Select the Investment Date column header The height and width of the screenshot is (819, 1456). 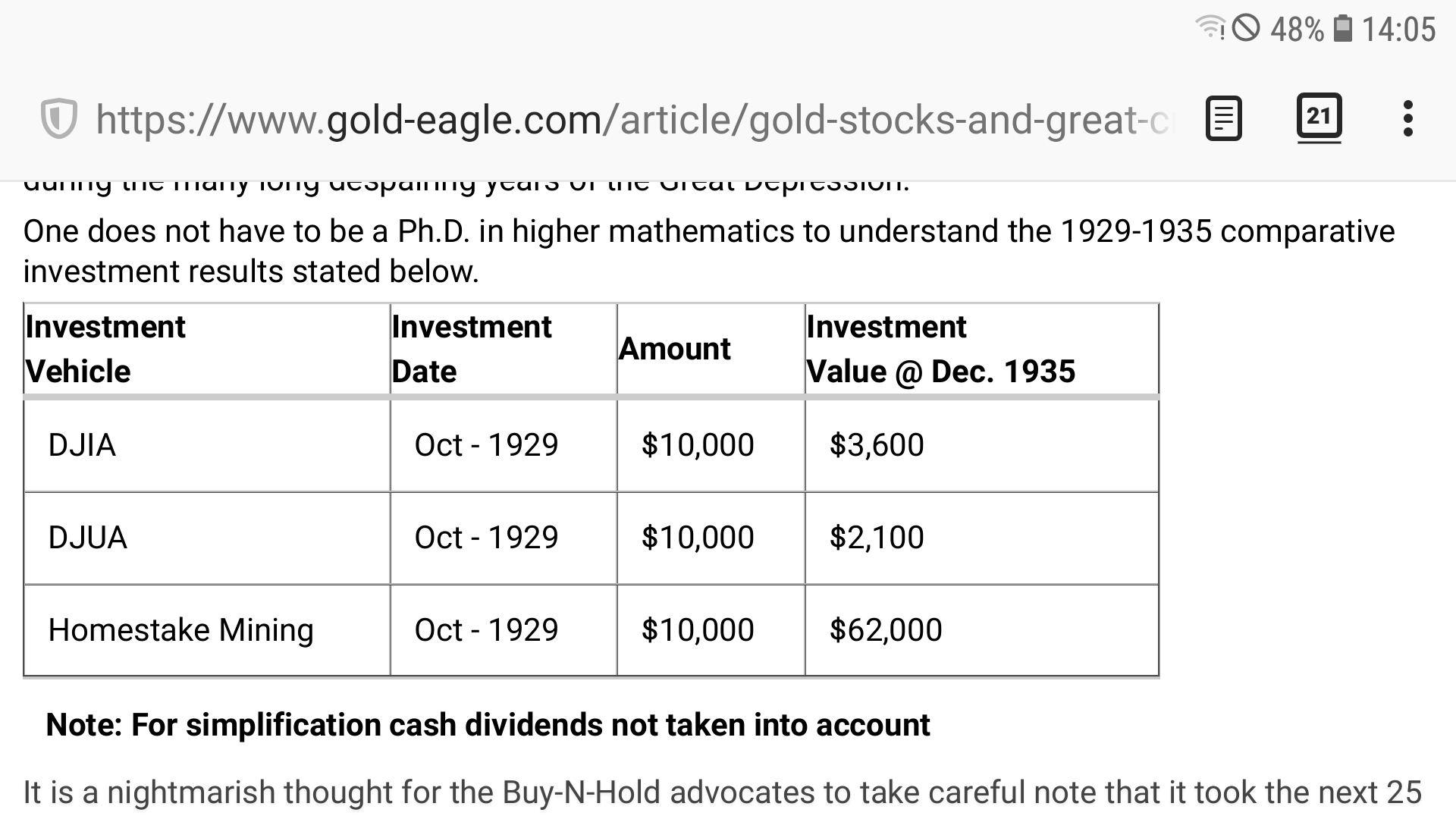(x=471, y=349)
